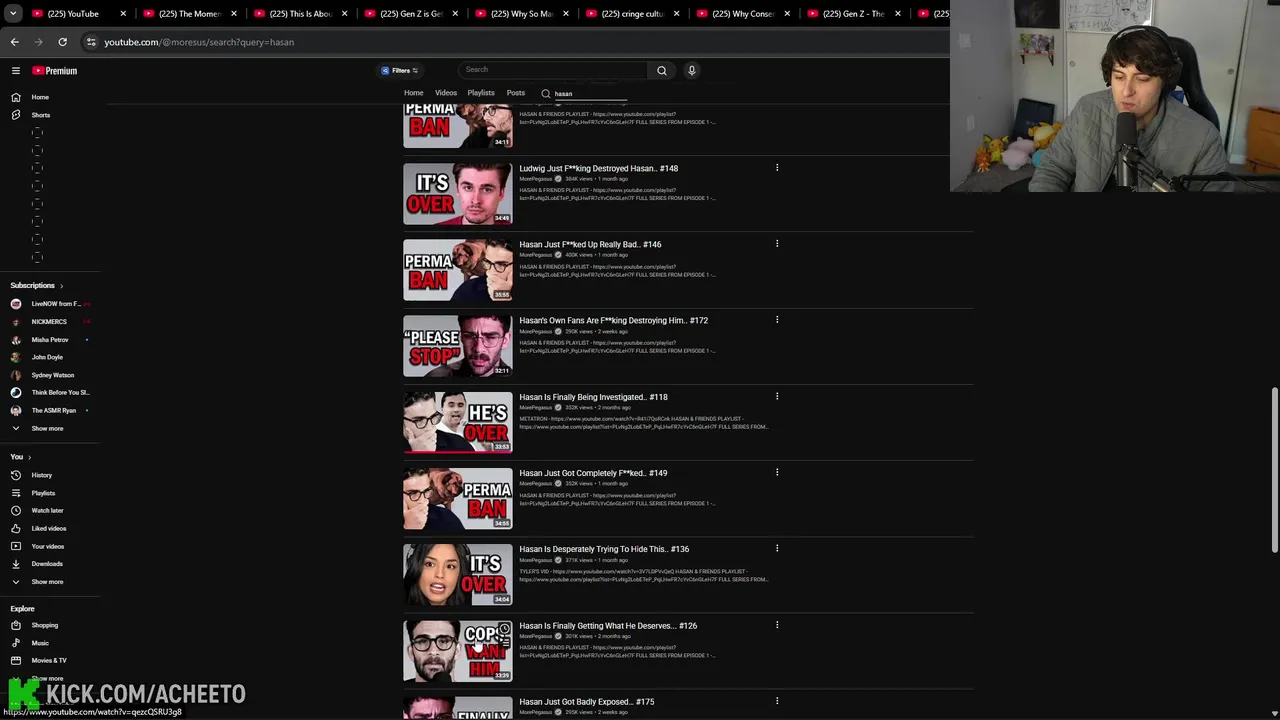Close the '(225) The Momen' browser tab
Screen dimensions: 1280x720
[x=233, y=14]
